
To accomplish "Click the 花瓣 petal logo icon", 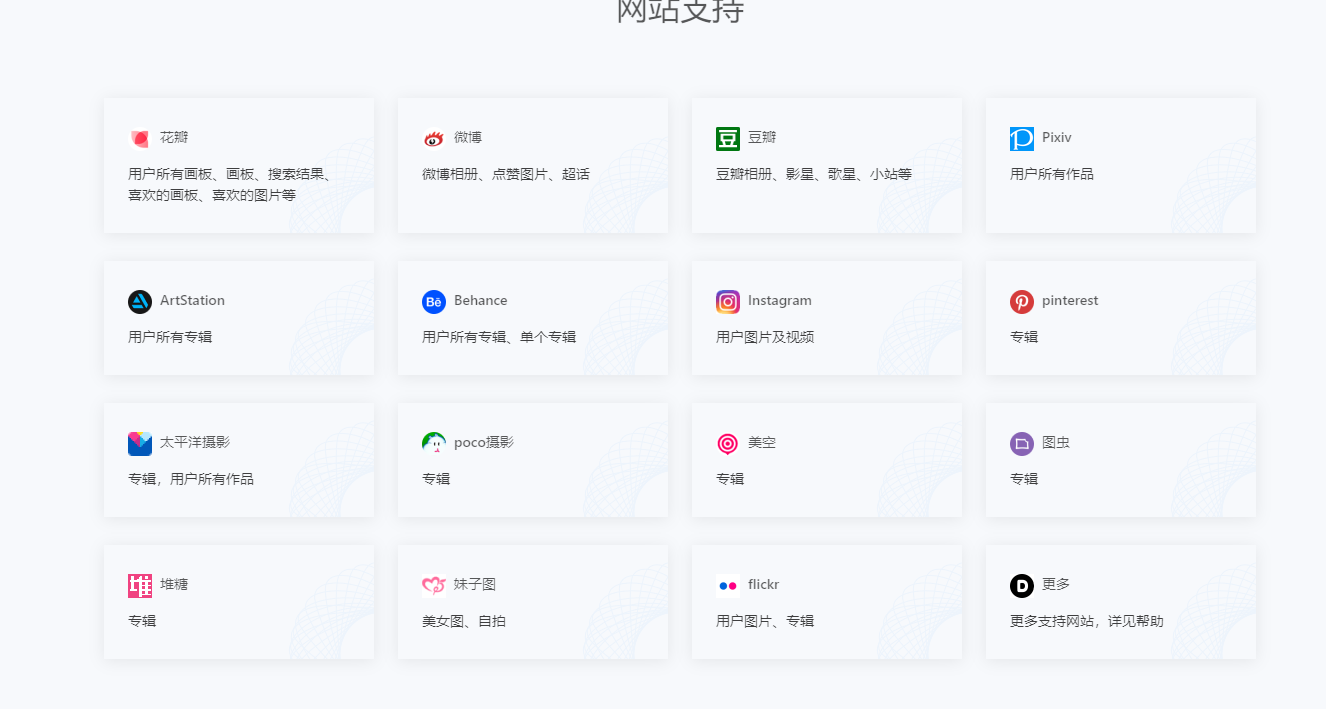I will coord(140,139).
